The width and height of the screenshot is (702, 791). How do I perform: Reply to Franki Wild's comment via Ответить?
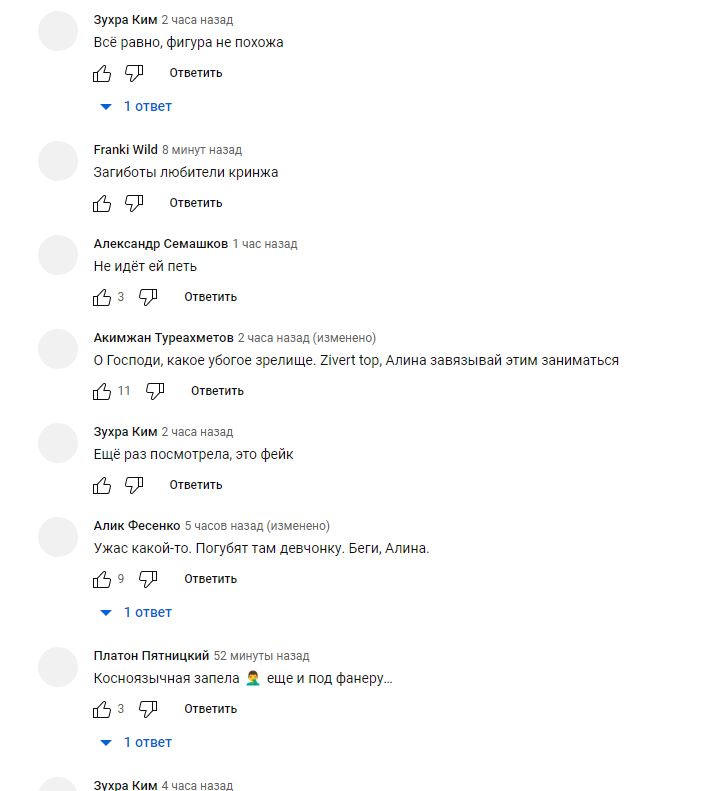tap(196, 203)
